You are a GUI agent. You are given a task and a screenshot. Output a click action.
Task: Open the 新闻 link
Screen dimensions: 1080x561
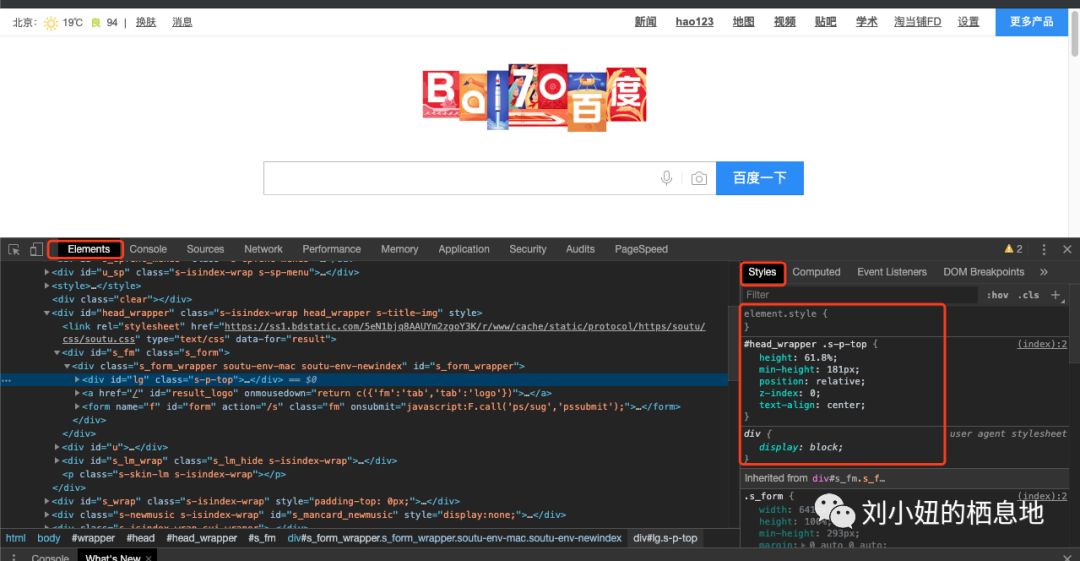click(x=645, y=22)
